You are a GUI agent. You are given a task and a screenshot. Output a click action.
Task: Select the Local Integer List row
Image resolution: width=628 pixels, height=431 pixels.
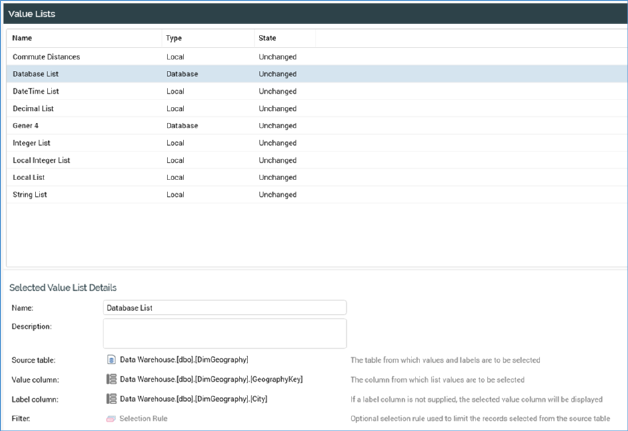click(x=316, y=160)
